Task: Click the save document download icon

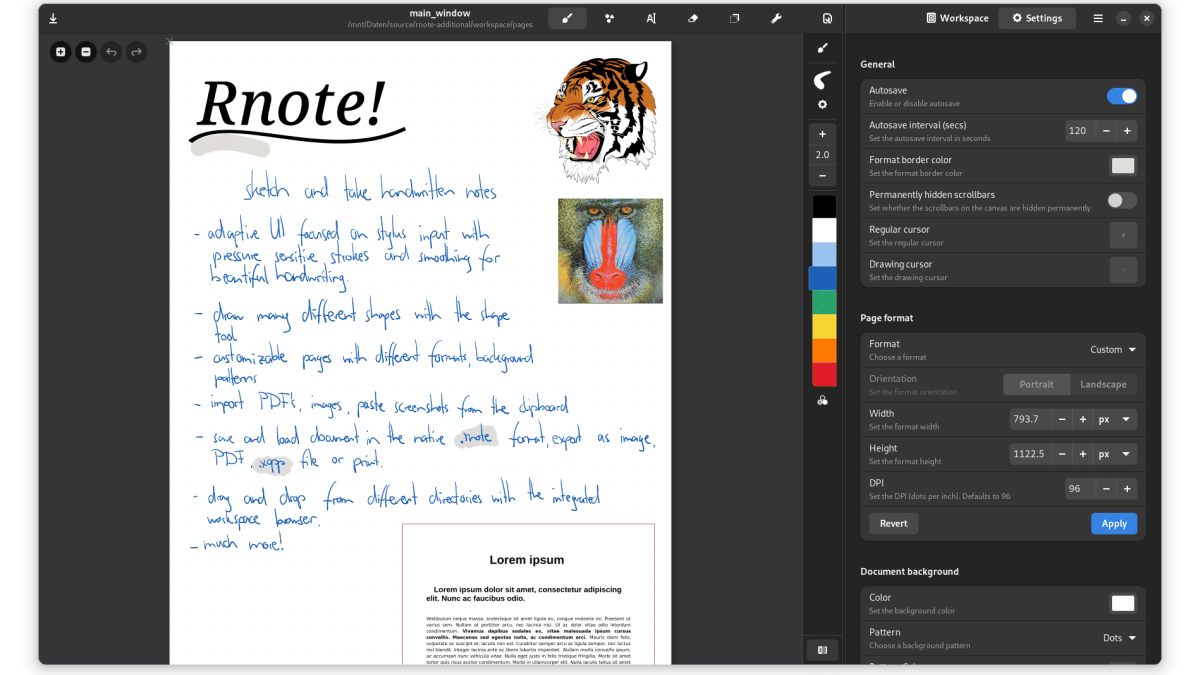Action: [53, 18]
